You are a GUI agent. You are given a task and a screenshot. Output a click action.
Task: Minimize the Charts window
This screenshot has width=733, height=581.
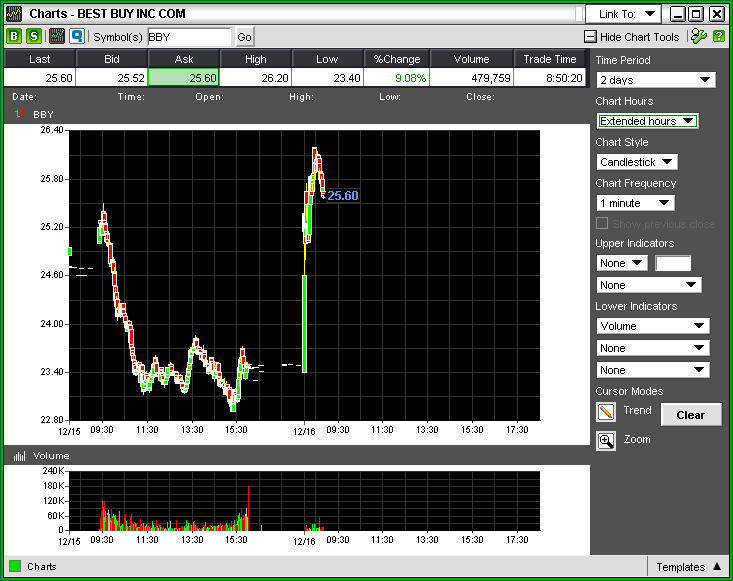click(x=677, y=14)
